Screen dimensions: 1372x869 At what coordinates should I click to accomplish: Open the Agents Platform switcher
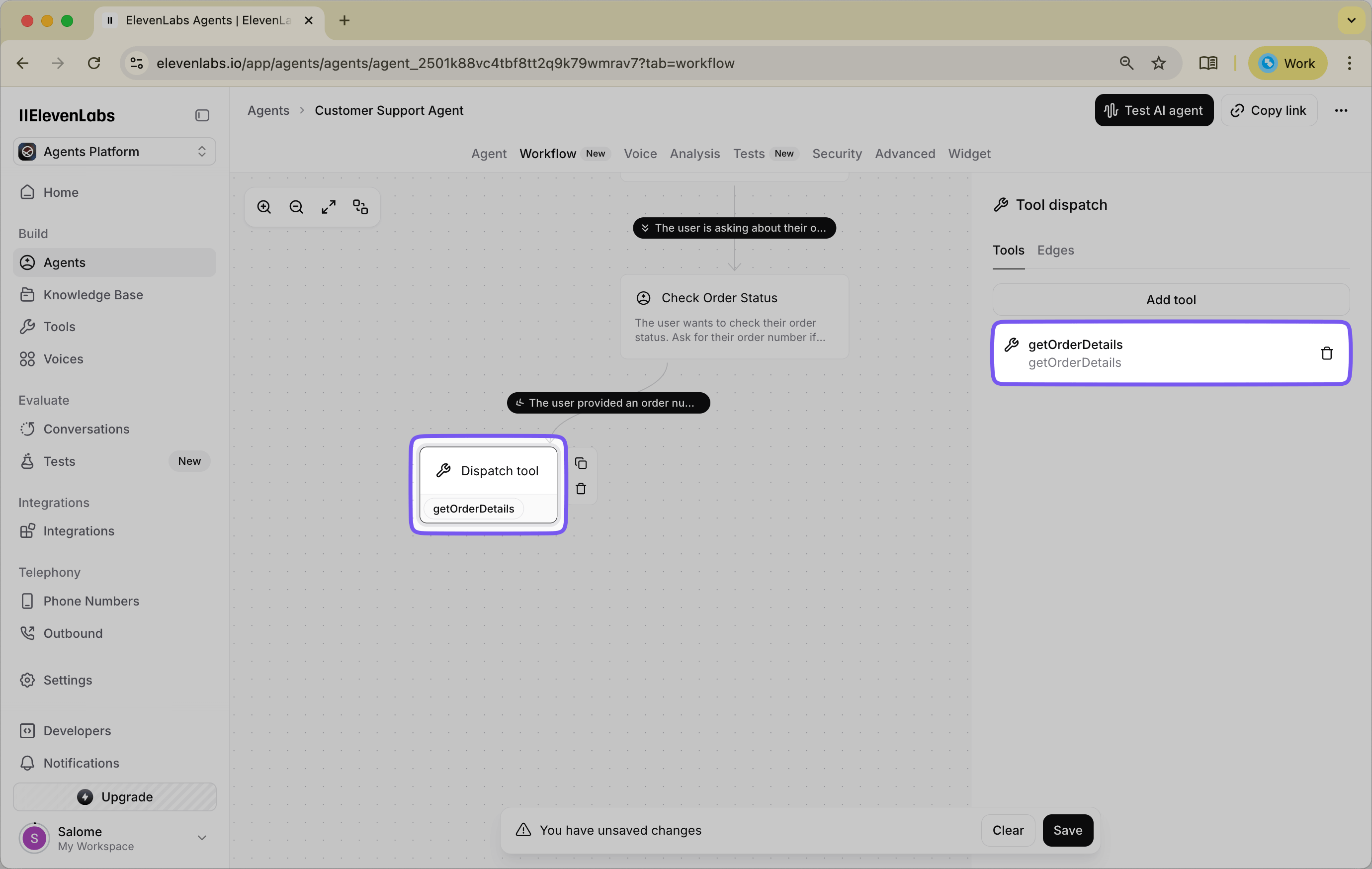114,151
